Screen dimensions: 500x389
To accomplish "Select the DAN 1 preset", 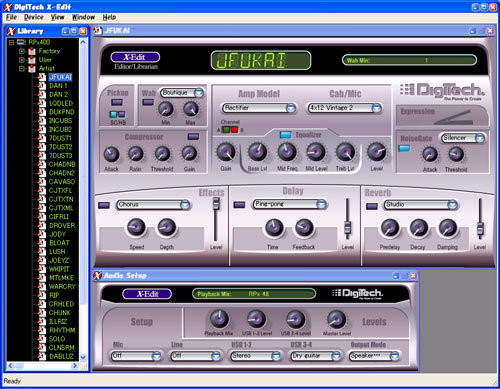I will [x=58, y=86].
